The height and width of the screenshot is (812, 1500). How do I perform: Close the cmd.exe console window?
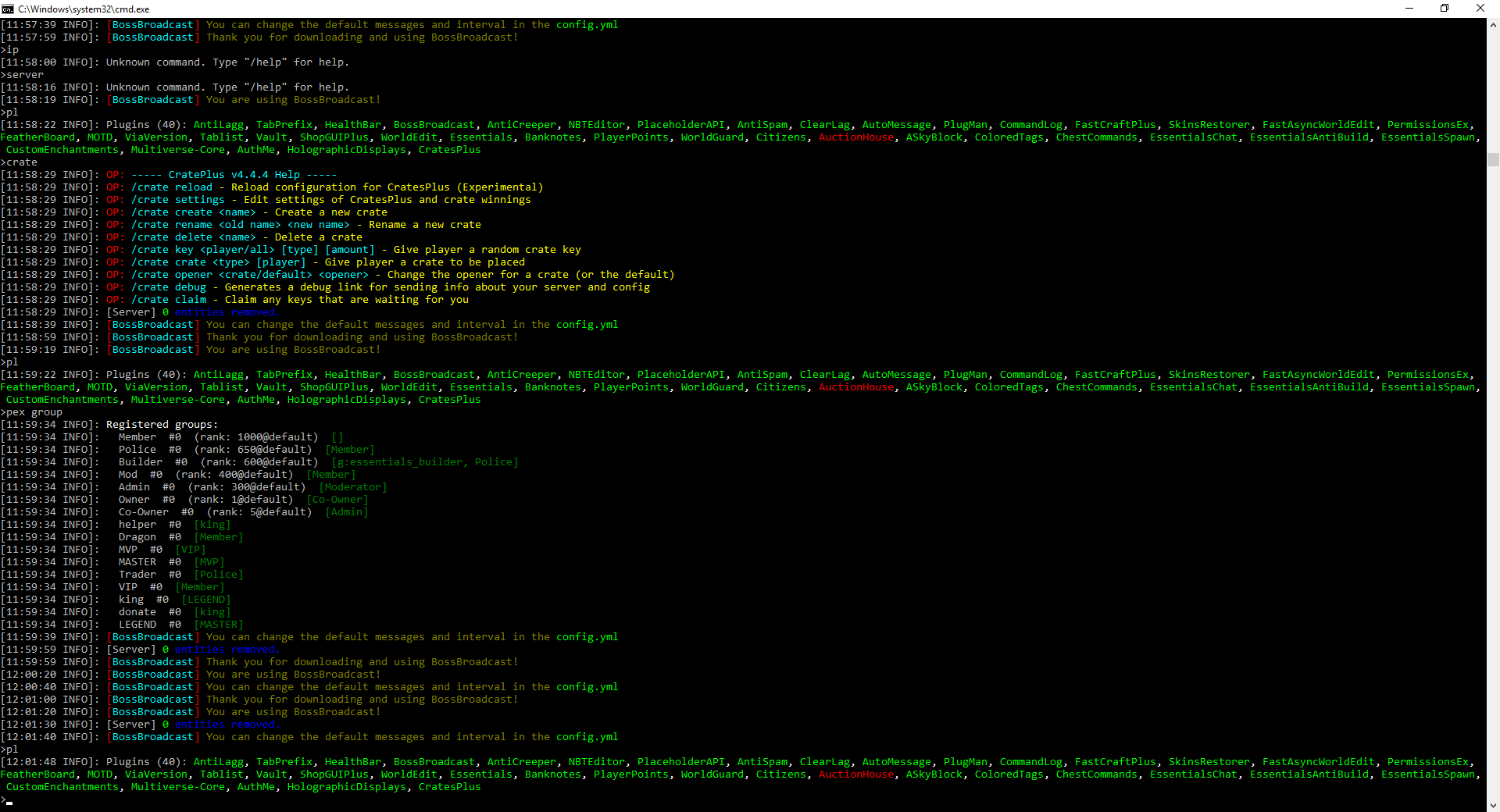point(1480,9)
